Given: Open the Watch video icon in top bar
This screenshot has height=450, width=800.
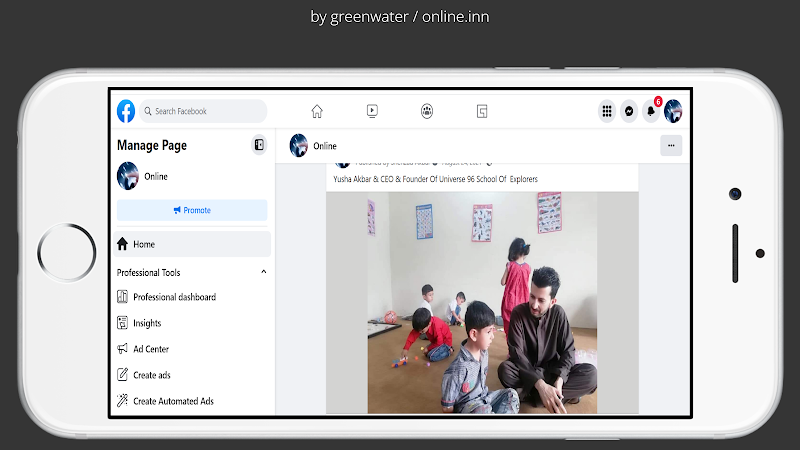Looking at the screenshot, I should coord(372,111).
